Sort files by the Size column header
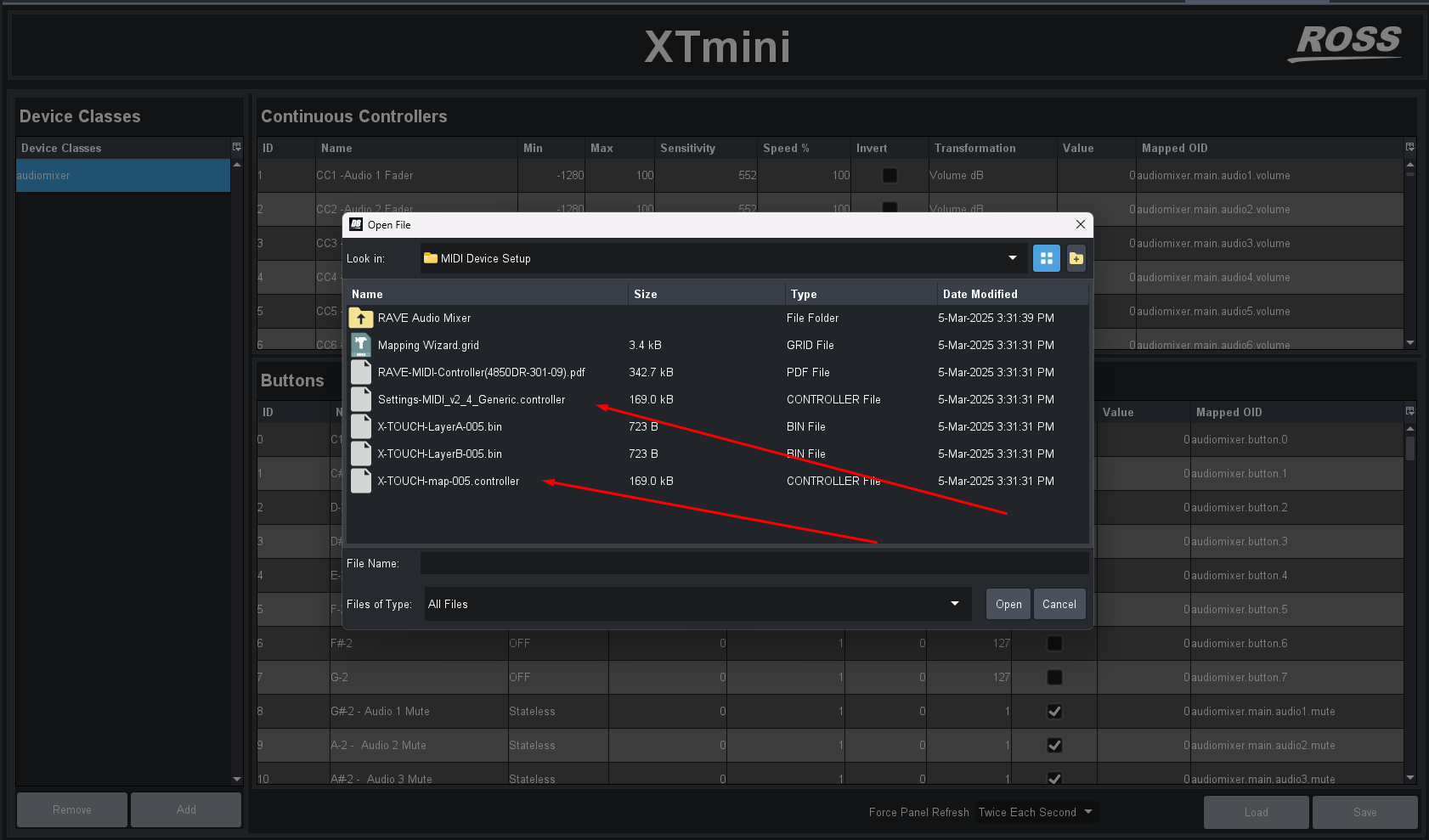Screen dimensions: 1429x840 (x=707, y=294)
